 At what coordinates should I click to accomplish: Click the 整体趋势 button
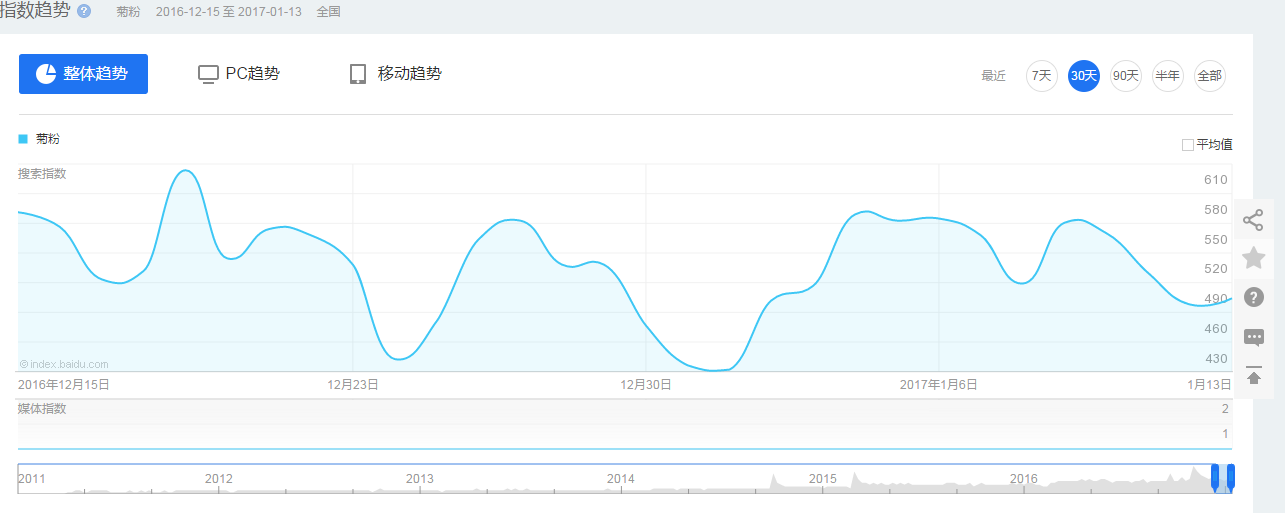(x=83, y=74)
